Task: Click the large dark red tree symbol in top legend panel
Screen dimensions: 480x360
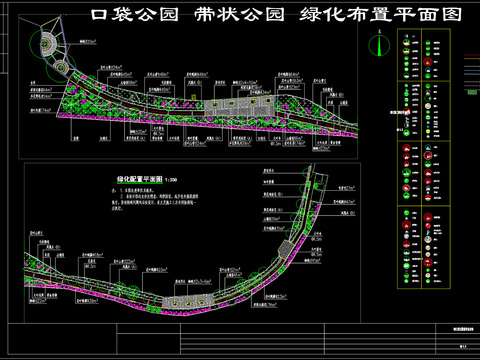Action: click(x=428, y=62)
